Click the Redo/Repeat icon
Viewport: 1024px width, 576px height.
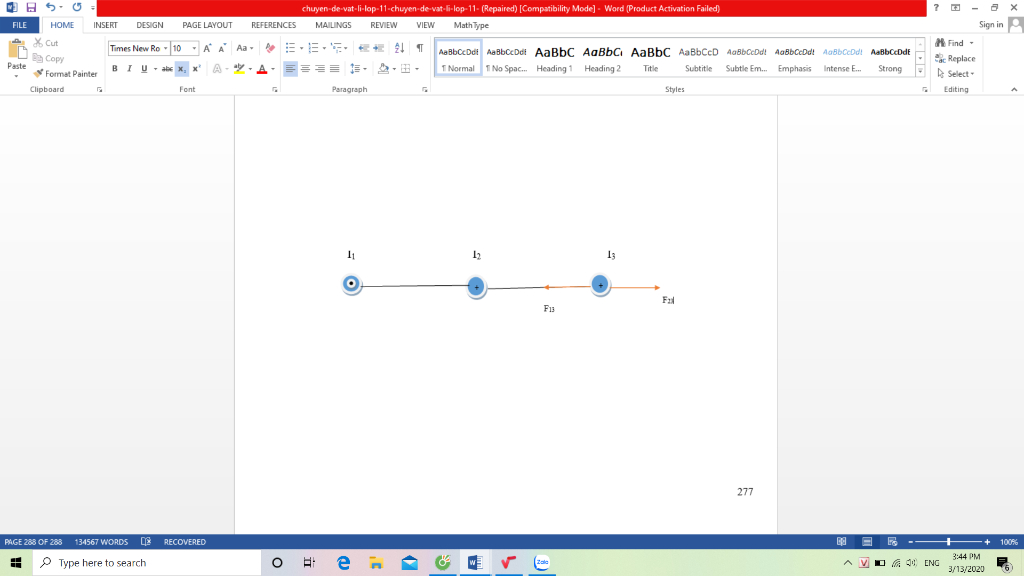(x=77, y=8)
